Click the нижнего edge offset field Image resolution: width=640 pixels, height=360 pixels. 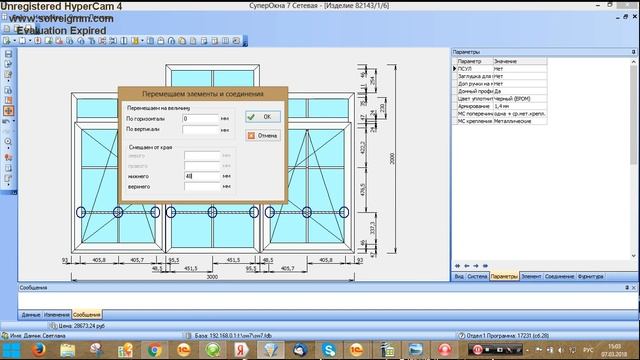(202, 176)
